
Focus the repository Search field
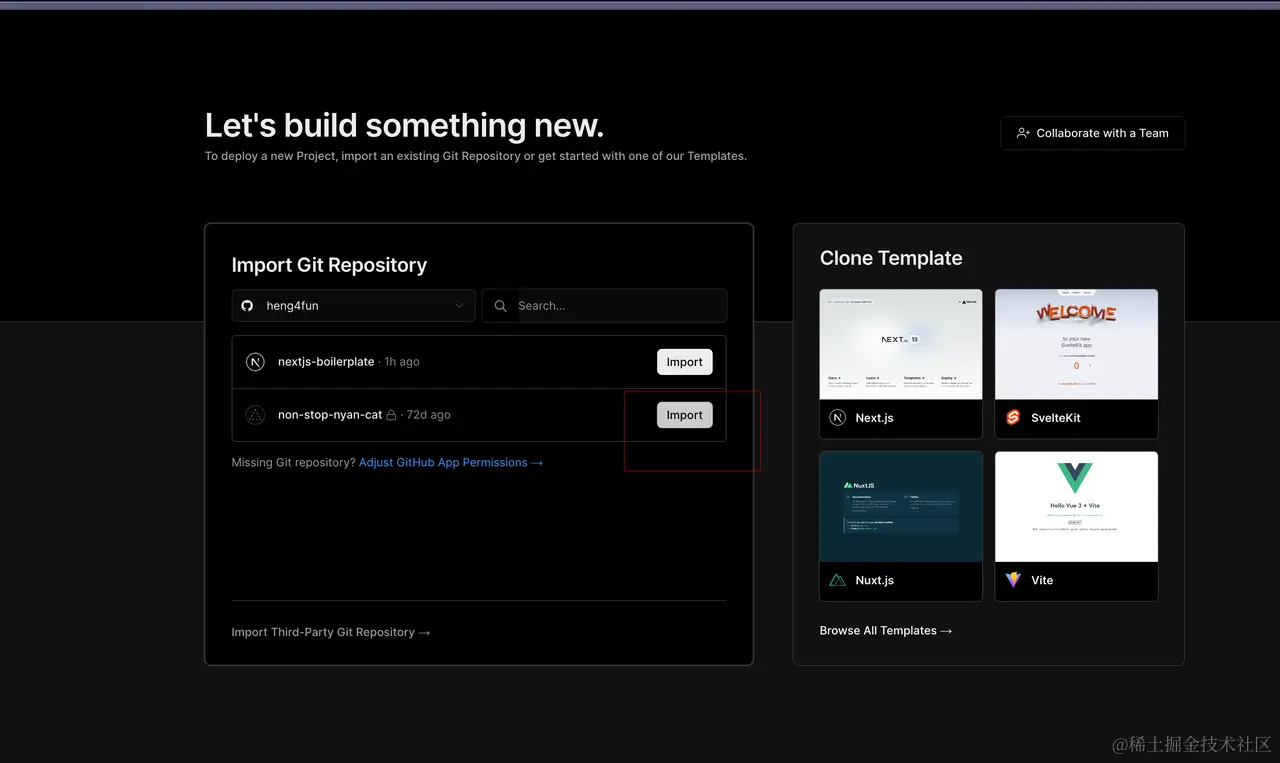(x=604, y=306)
